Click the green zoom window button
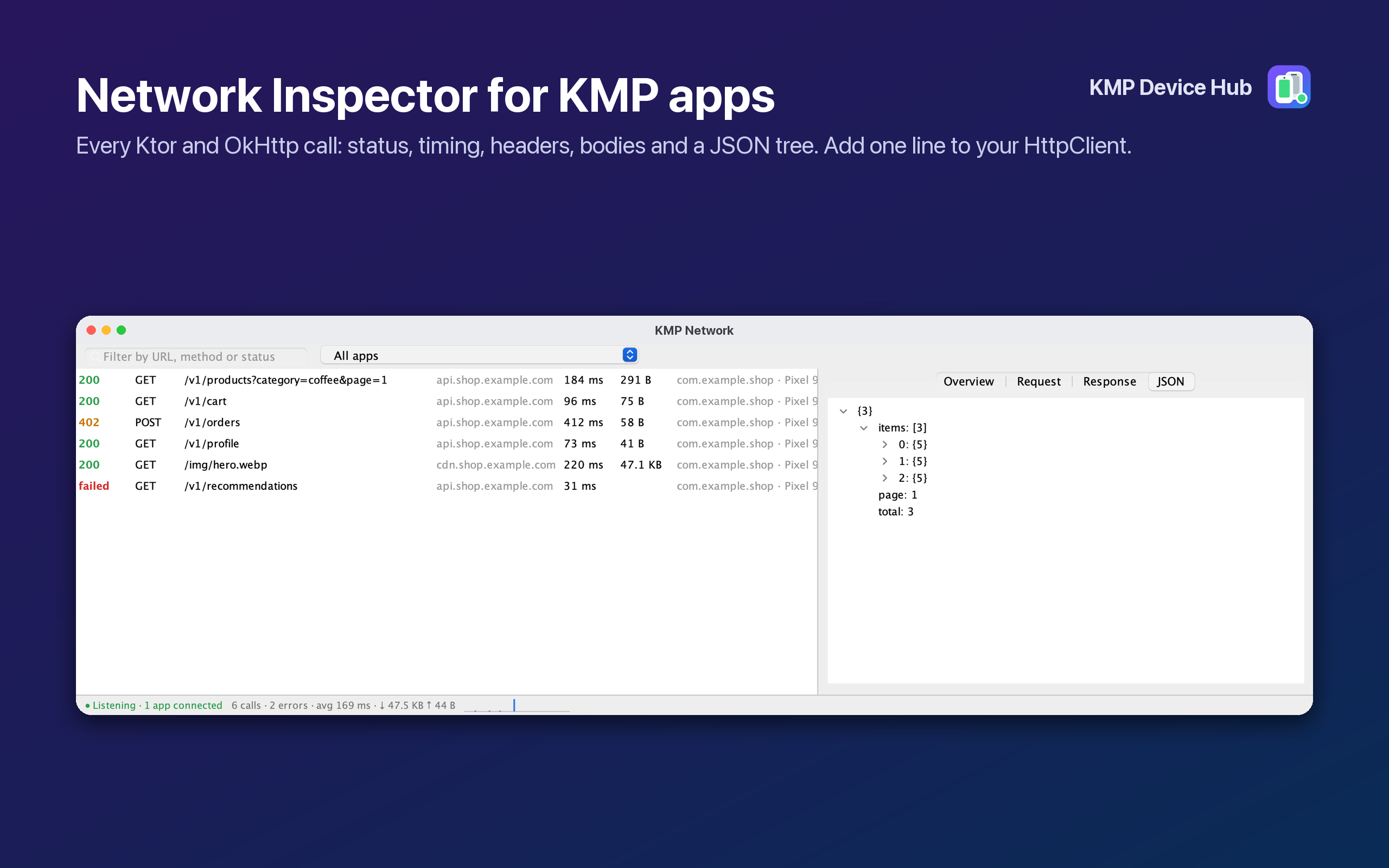This screenshot has height=868, width=1389. click(x=121, y=330)
